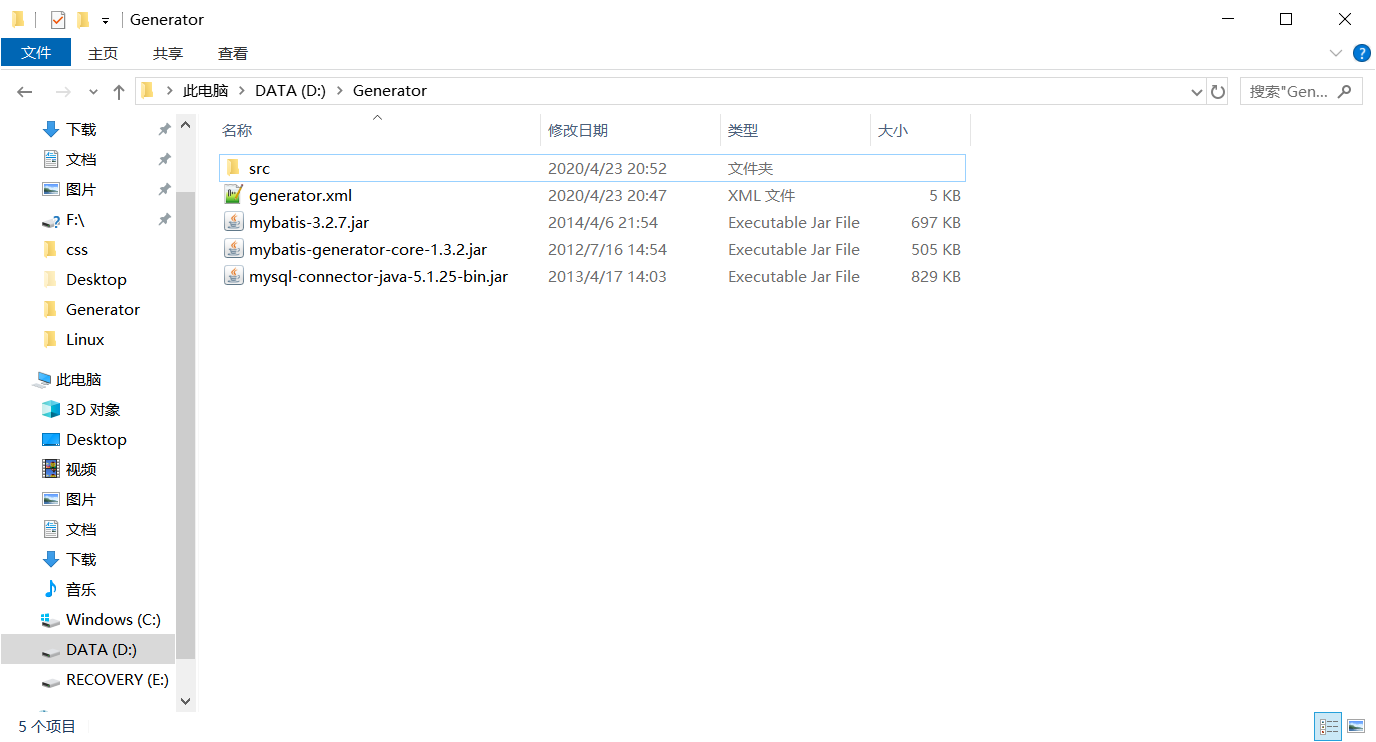The image size is (1376, 742).
Task: Switch to large icons view layout
Action: tap(1356, 726)
